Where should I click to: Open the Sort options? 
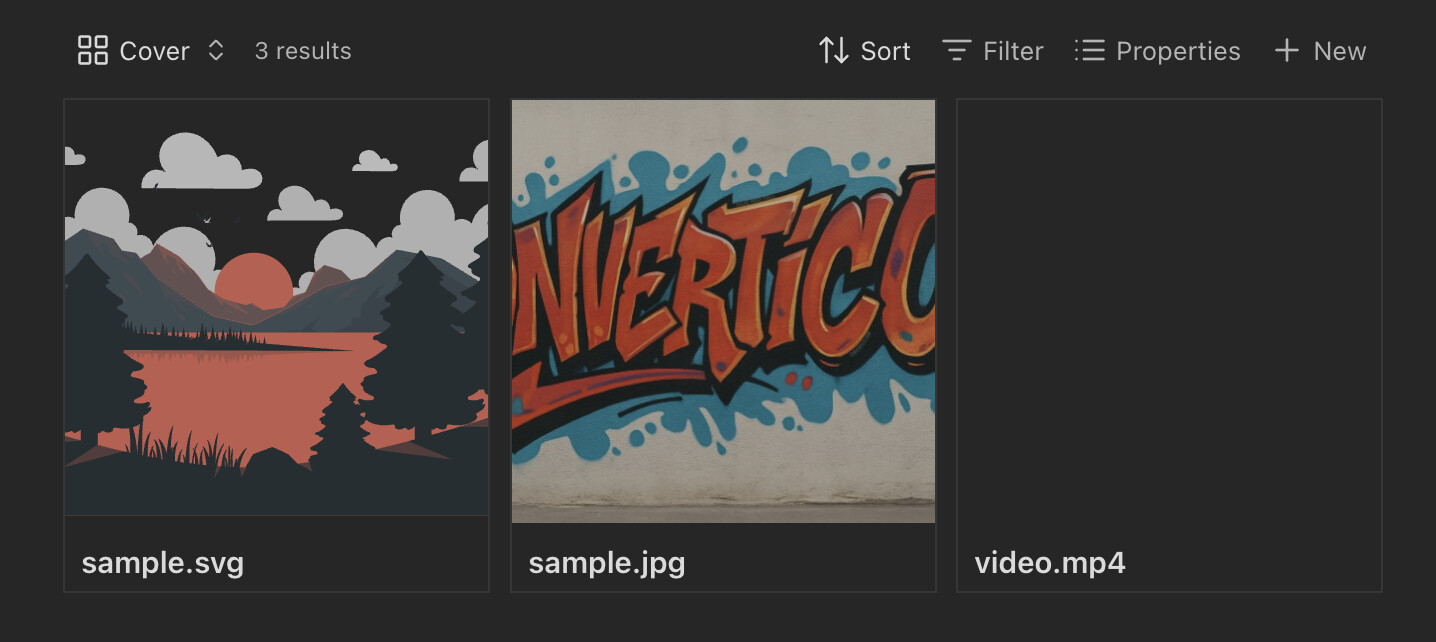click(x=864, y=51)
